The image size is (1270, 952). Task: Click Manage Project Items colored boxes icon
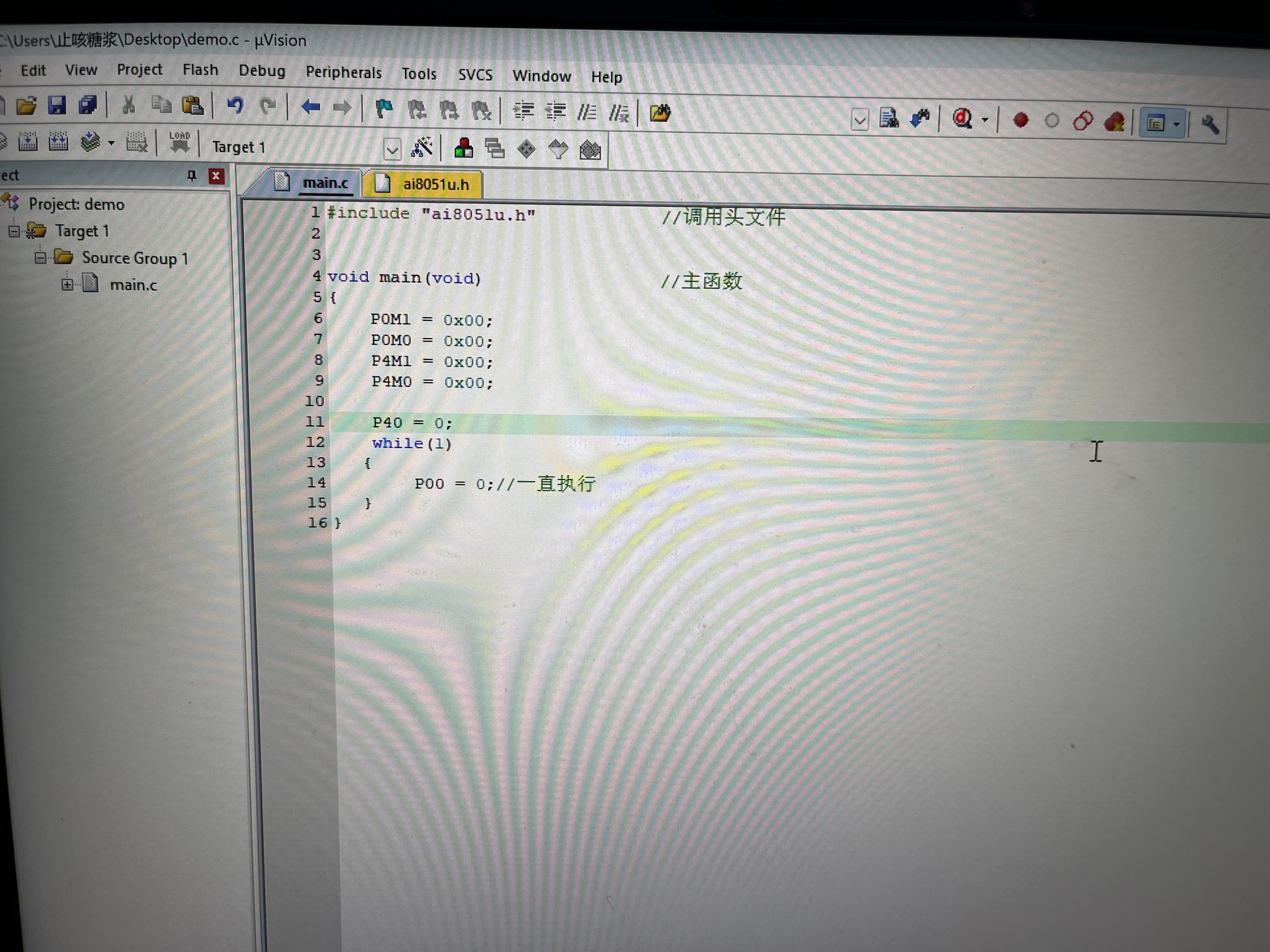tap(463, 149)
